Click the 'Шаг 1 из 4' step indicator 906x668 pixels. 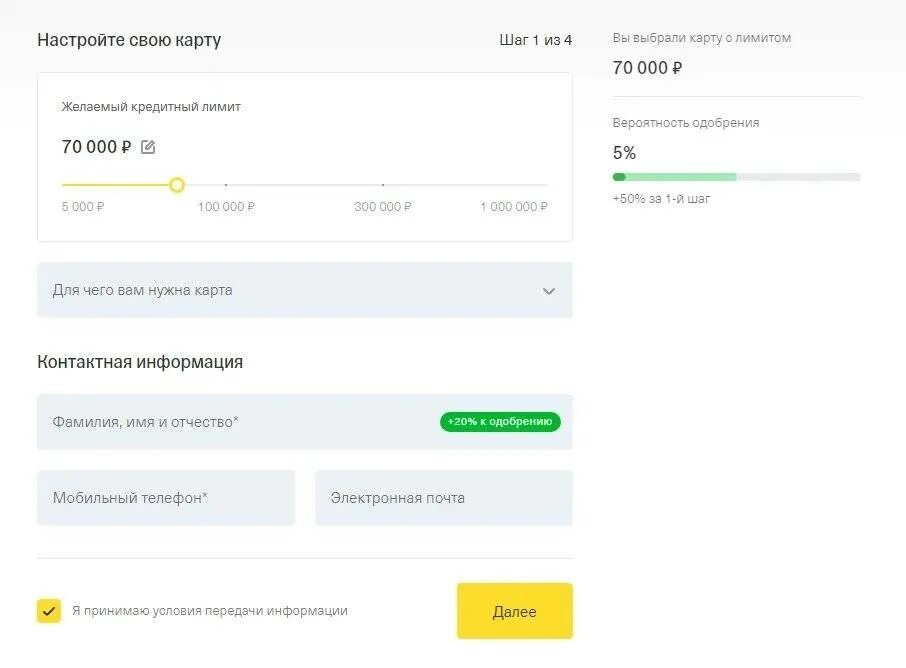(535, 40)
